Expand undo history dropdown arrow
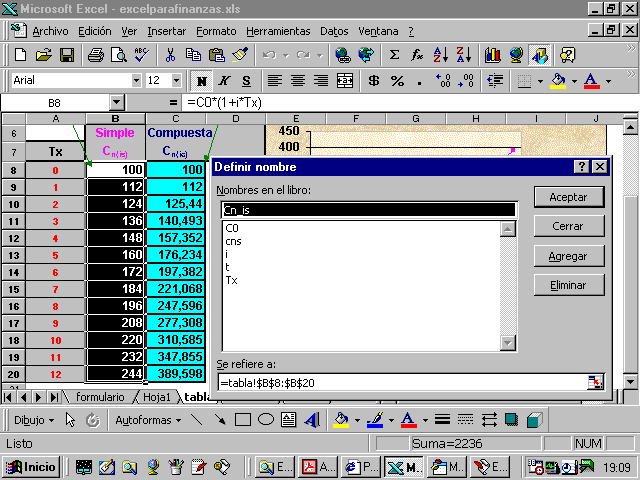 tap(286, 55)
